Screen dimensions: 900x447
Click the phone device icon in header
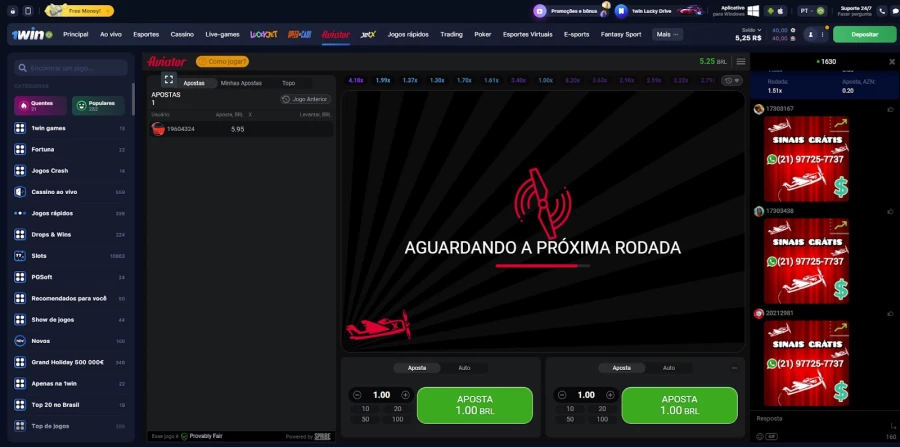(28, 11)
